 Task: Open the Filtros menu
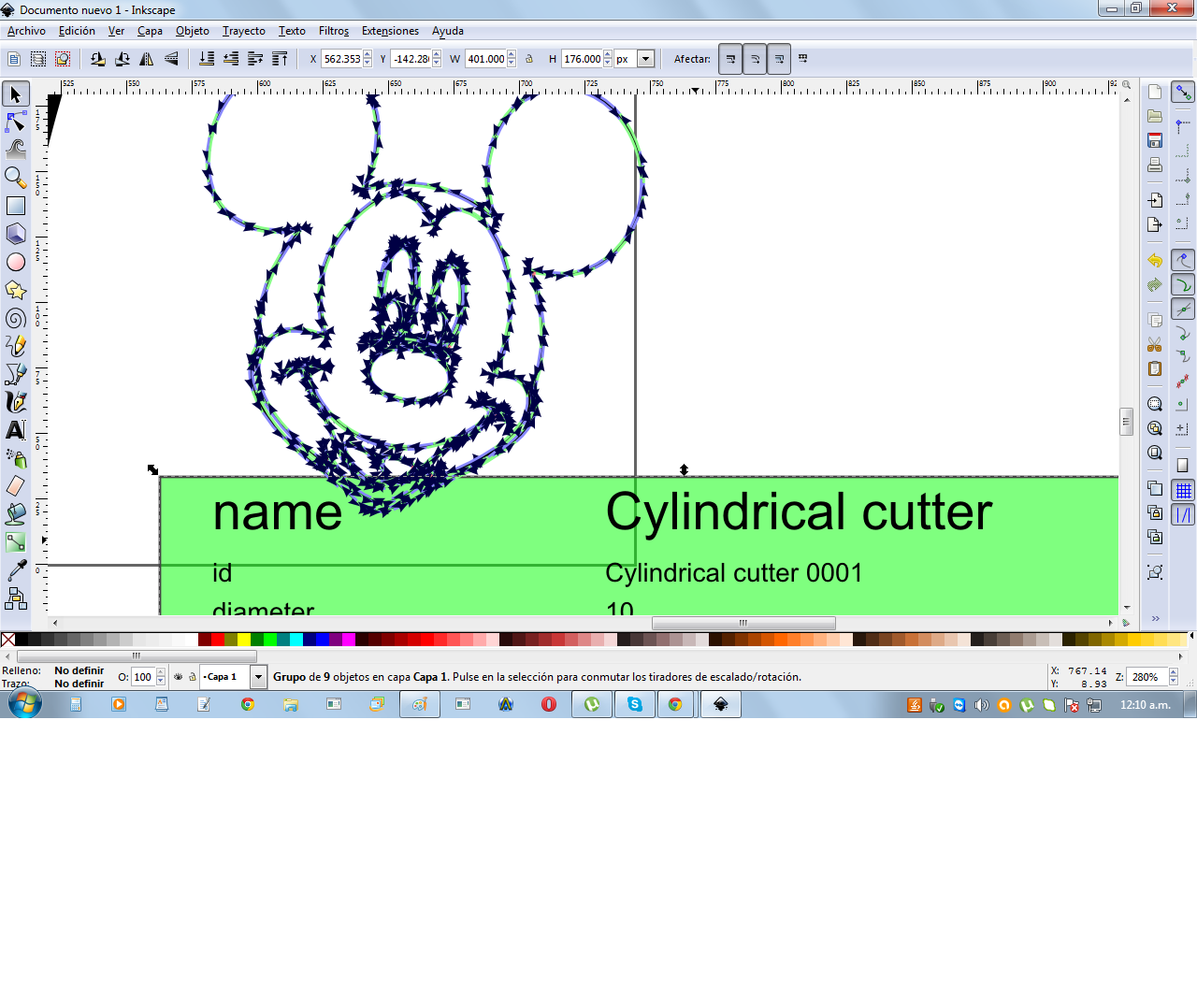click(334, 31)
